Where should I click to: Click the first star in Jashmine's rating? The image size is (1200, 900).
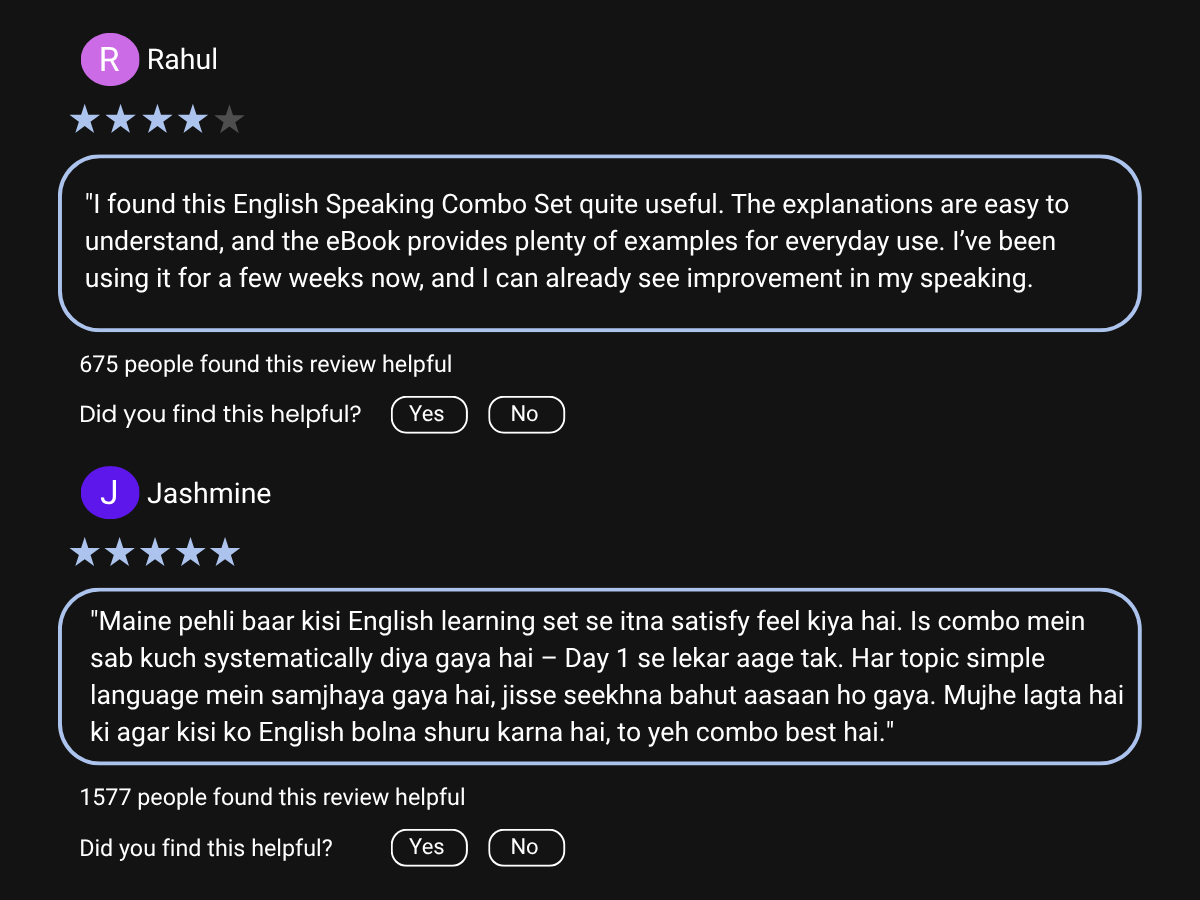85,553
